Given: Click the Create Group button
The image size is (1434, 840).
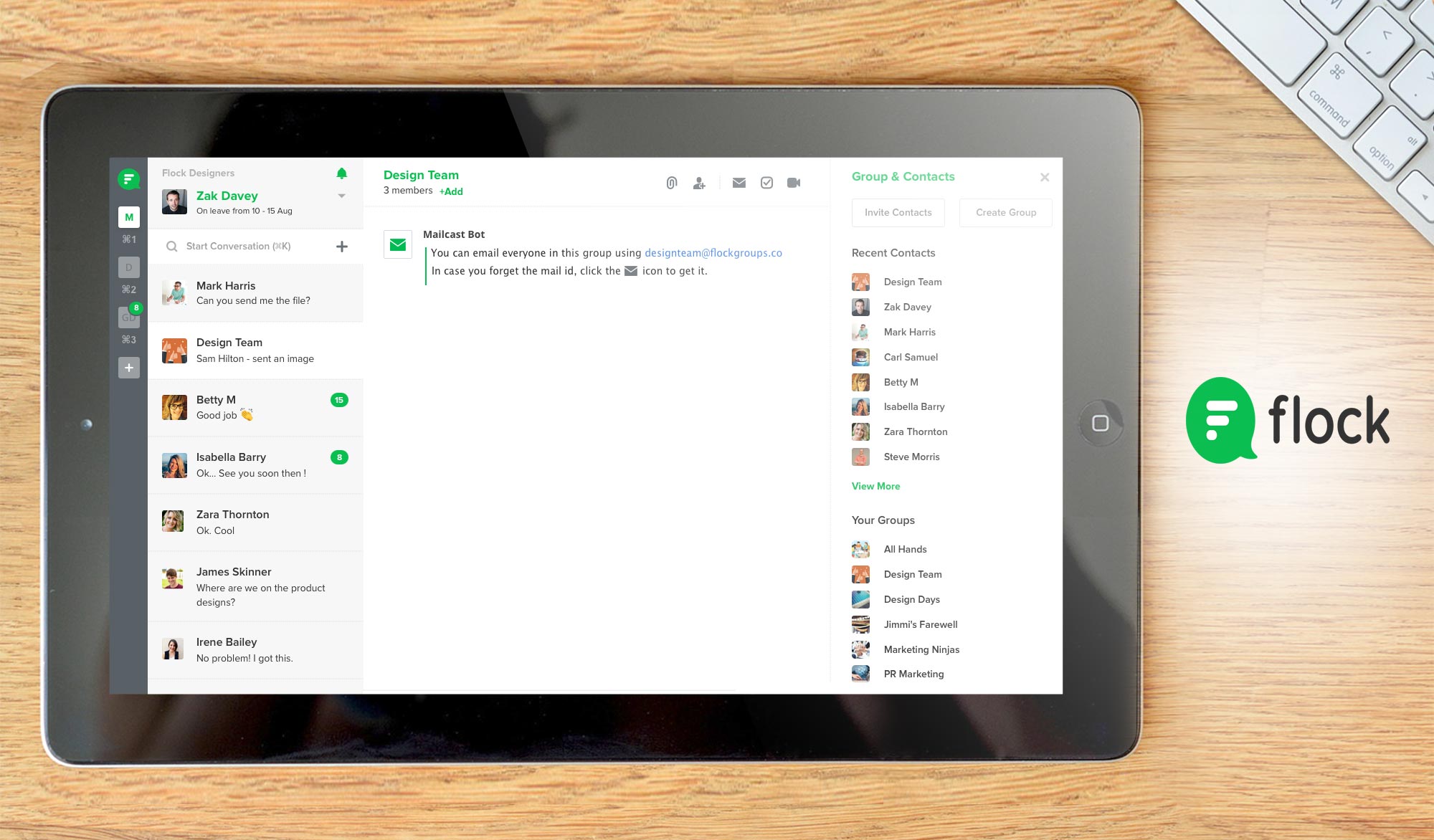Looking at the screenshot, I should pos(1005,213).
